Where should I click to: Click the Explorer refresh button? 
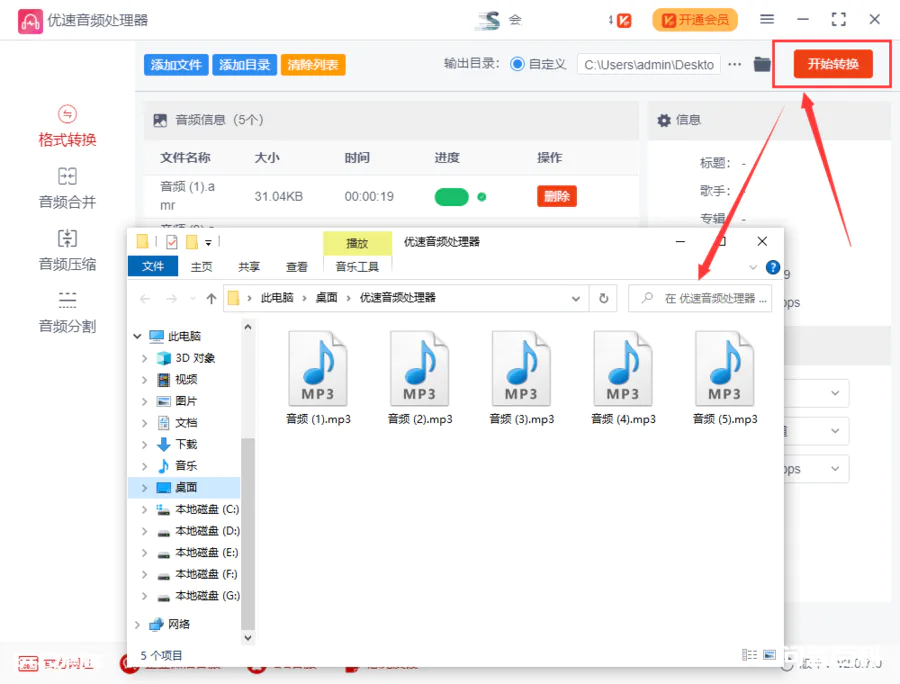(603, 298)
